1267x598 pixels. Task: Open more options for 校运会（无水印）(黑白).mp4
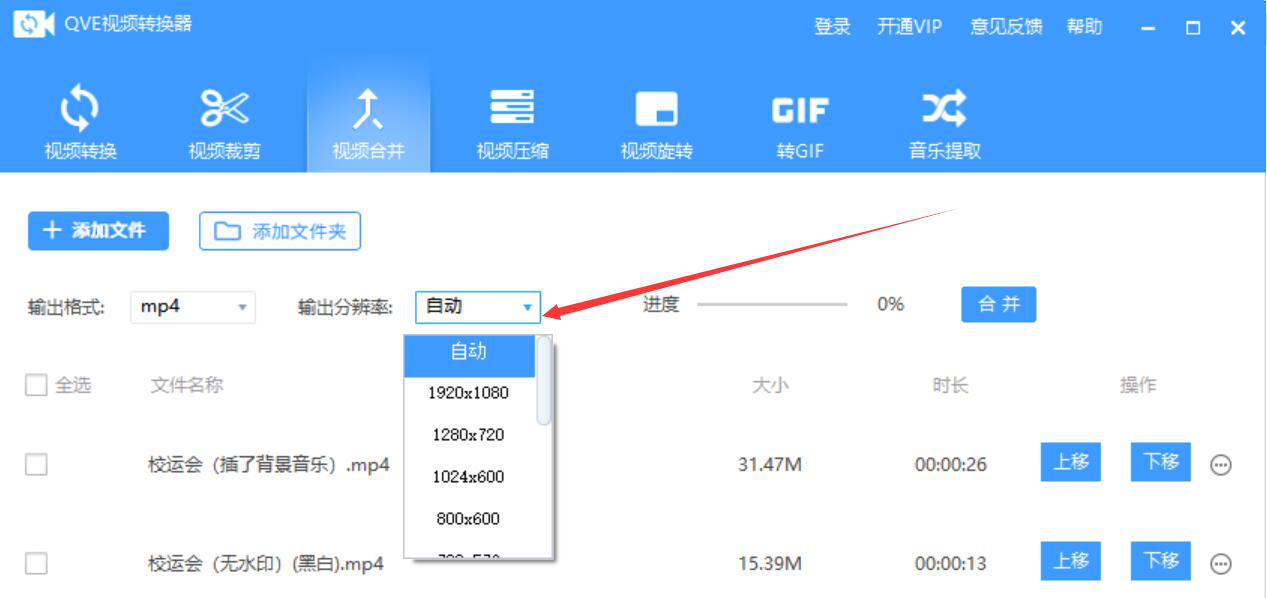(1221, 564)
